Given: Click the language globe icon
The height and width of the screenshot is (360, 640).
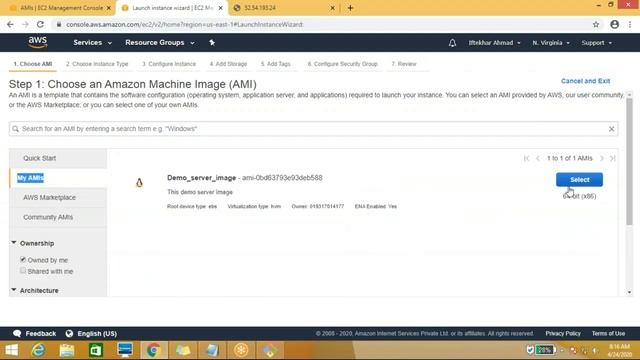Looking at the screenshot, I should [x=69, y=333].
